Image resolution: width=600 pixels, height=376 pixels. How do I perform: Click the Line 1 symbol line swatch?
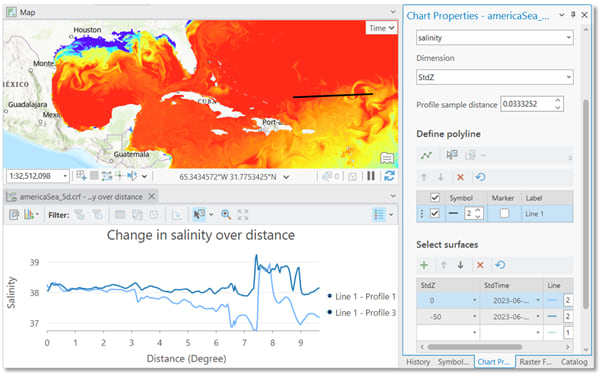[x=453, y=213]
